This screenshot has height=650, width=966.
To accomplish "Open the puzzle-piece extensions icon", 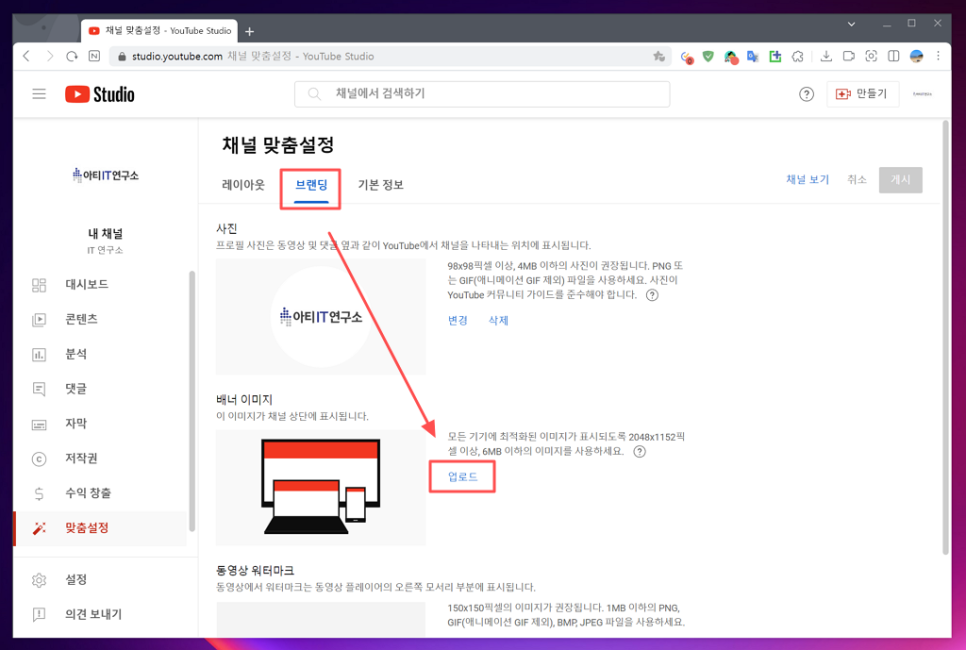I will (x=798, y=57).
